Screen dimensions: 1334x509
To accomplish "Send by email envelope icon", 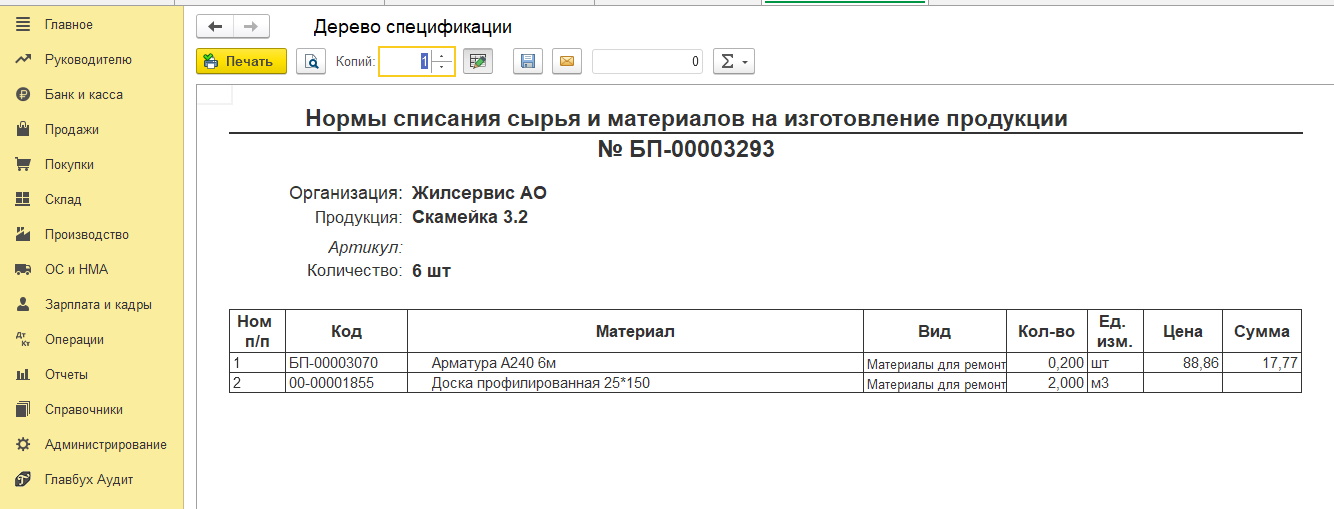I will point(567,61).
